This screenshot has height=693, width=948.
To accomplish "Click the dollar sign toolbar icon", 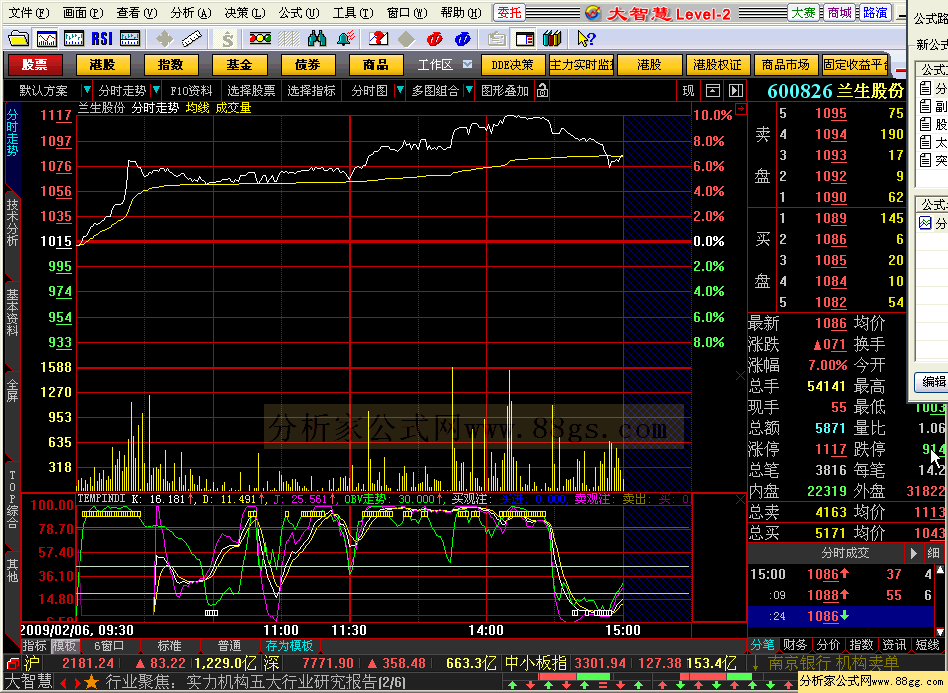I will (227, 39).
